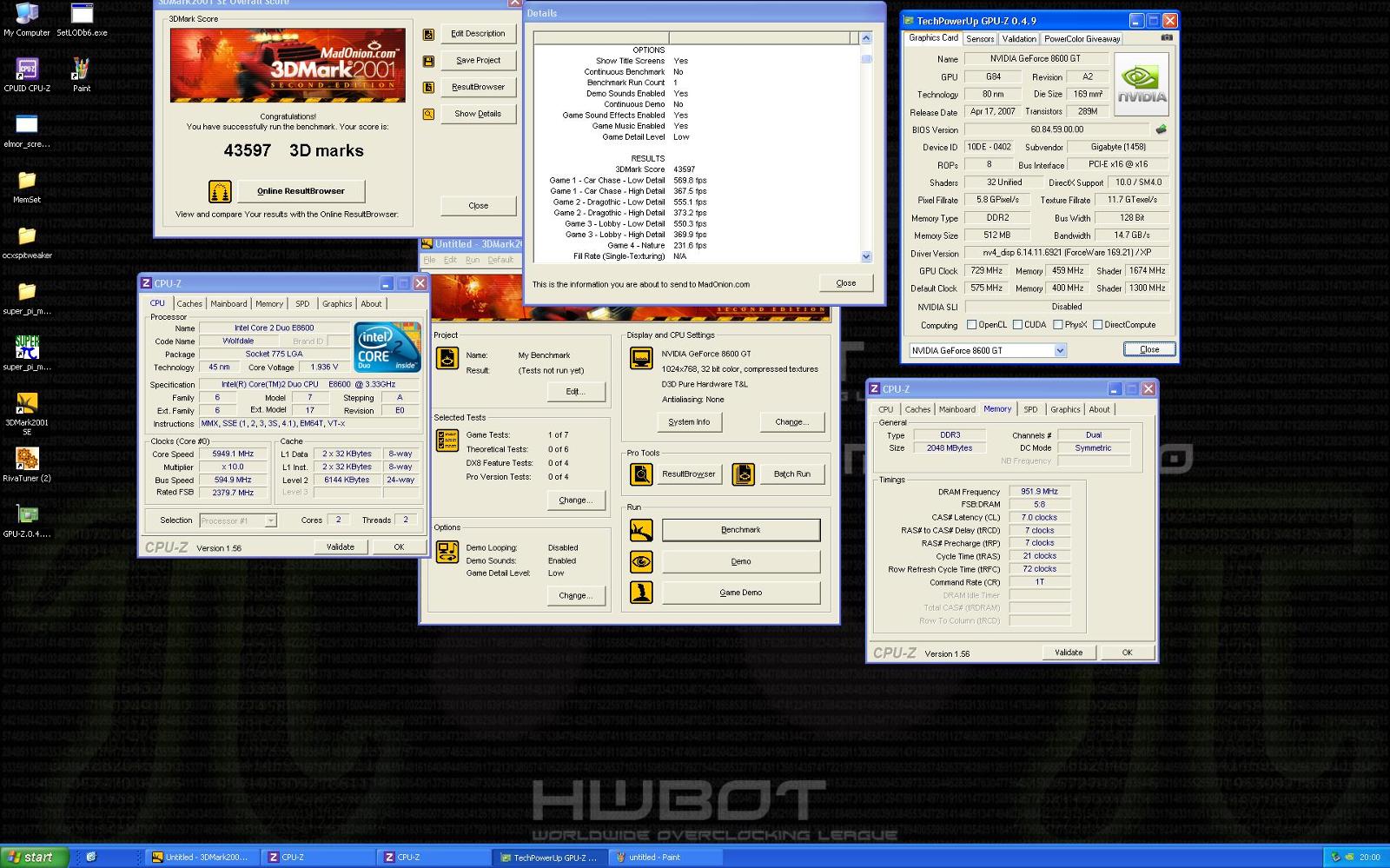Click the Internet Explorer quick launch icon
This screenshot has width=1390, height=868.
[90, 857]
